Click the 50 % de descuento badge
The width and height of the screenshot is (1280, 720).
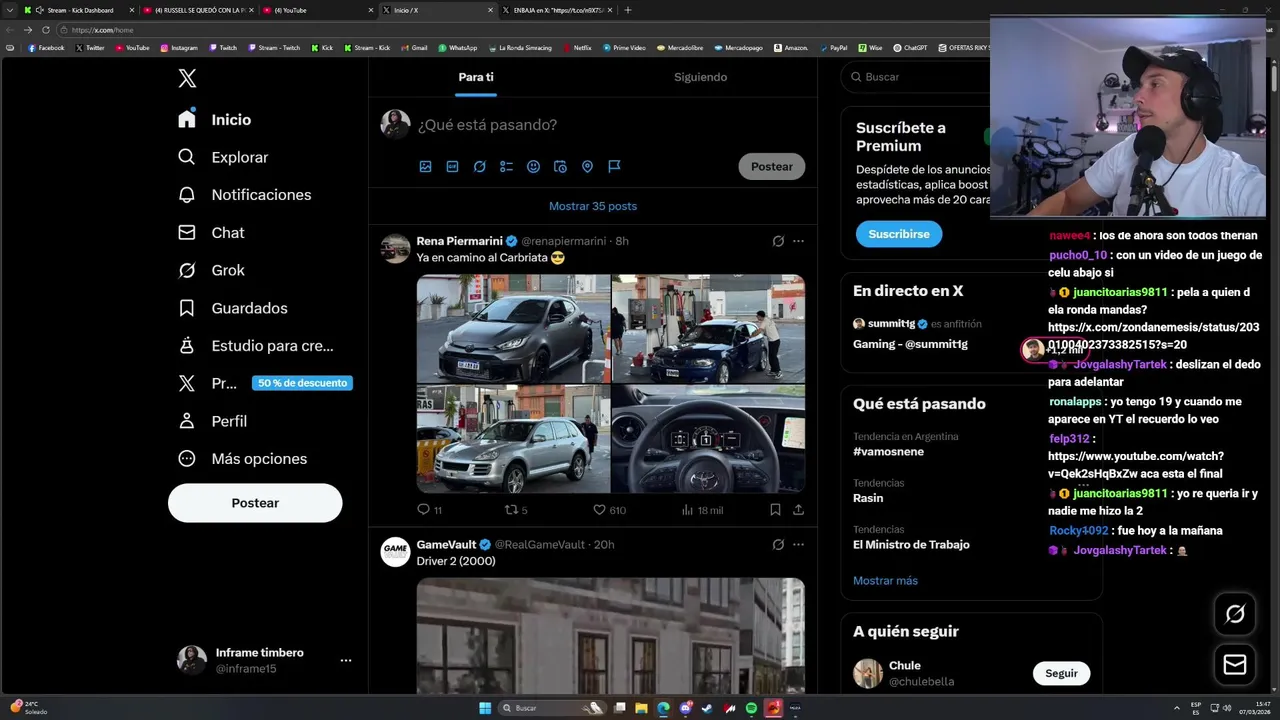point(302,383)
